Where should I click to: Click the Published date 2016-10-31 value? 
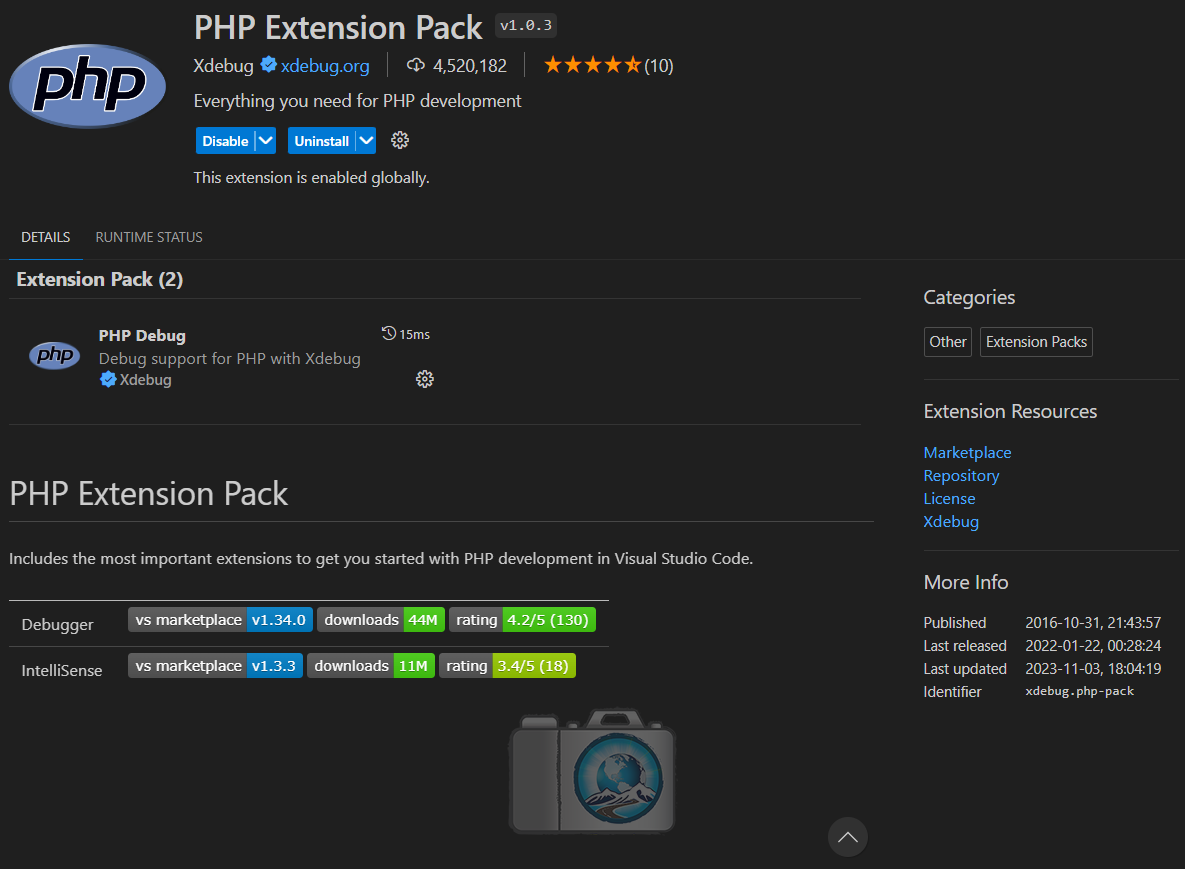coord(1093,623)
